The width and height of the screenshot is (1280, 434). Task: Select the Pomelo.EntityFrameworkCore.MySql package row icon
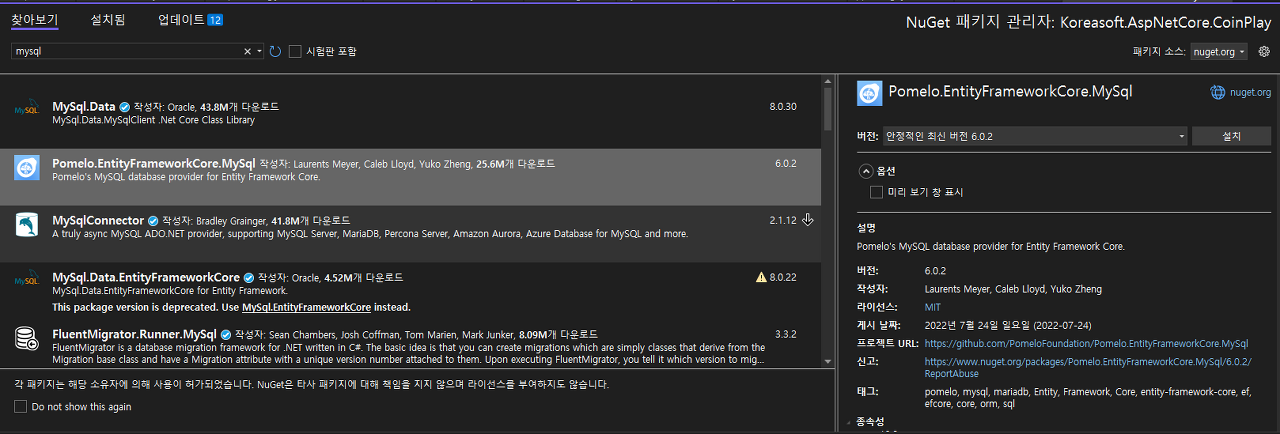[27, 169]
